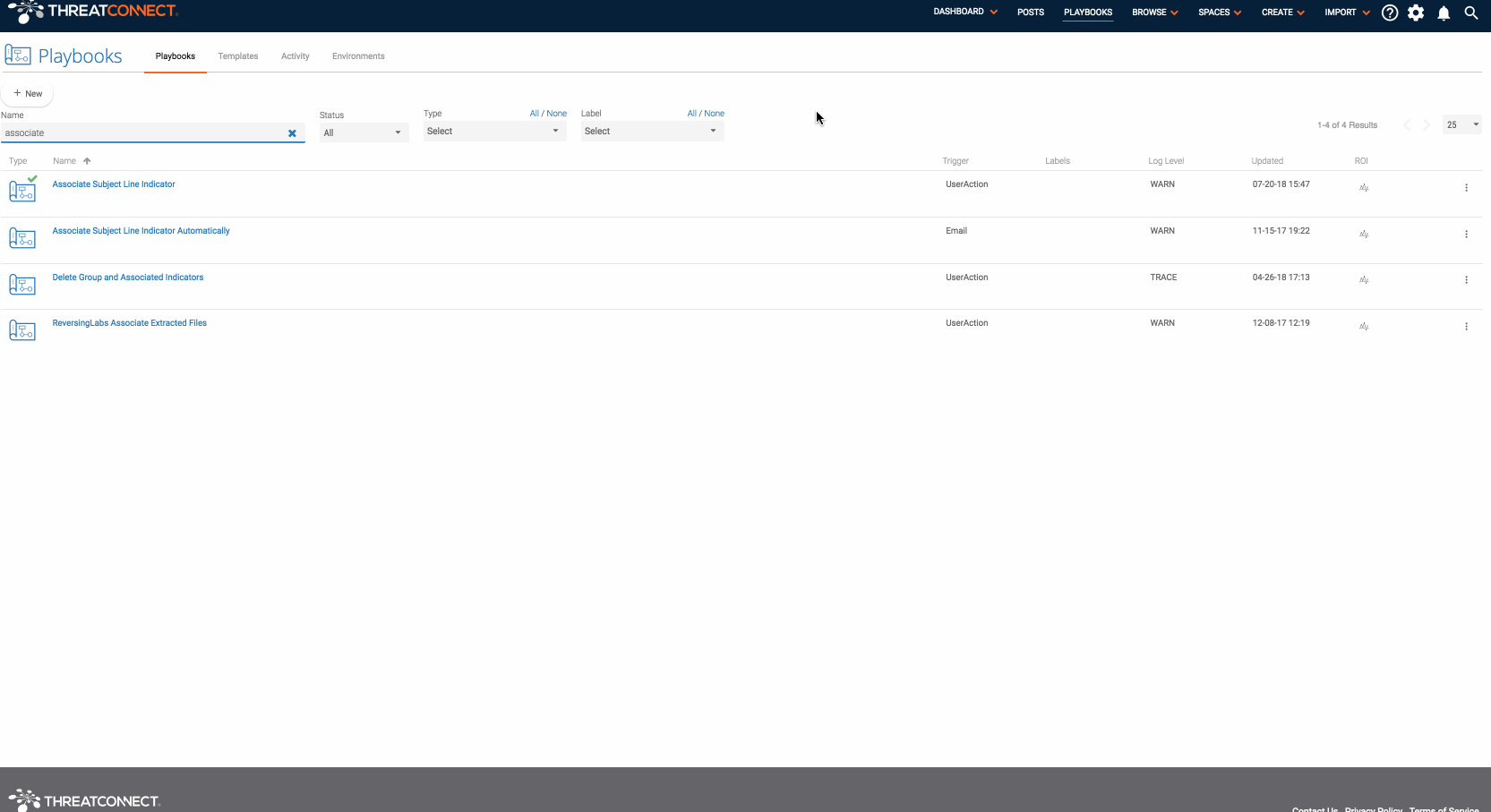1491x812 pixels.
Task: Click the ThreatConnect footer logo
Action: [x=83, y=799]
